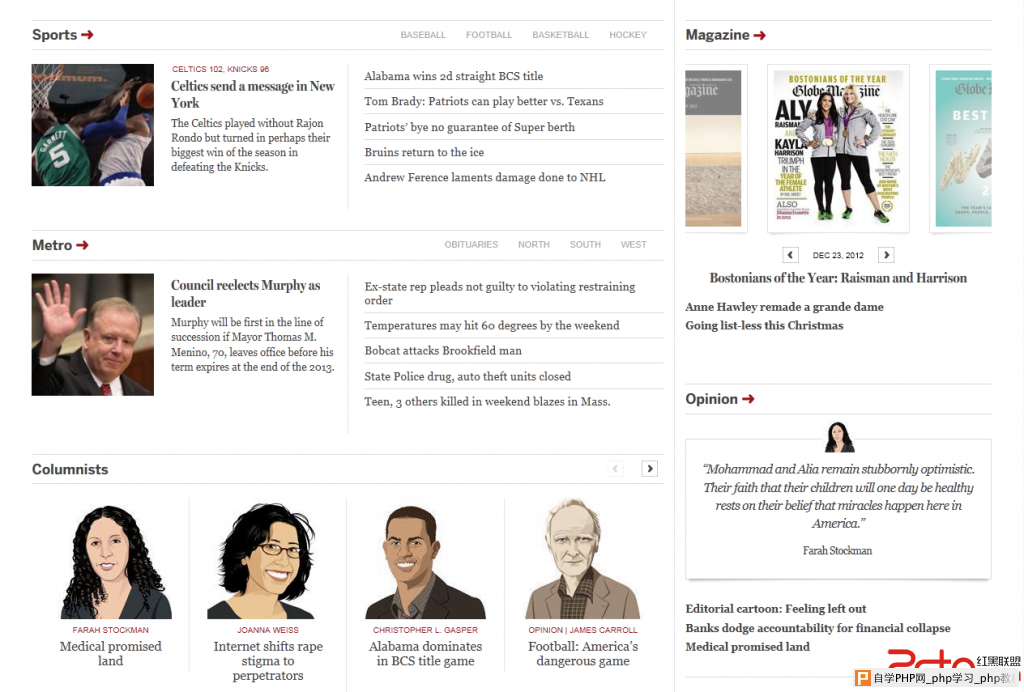Open column 'Alabama dominates in BCS title game'

pyautogui.click(x=425, y=653)
